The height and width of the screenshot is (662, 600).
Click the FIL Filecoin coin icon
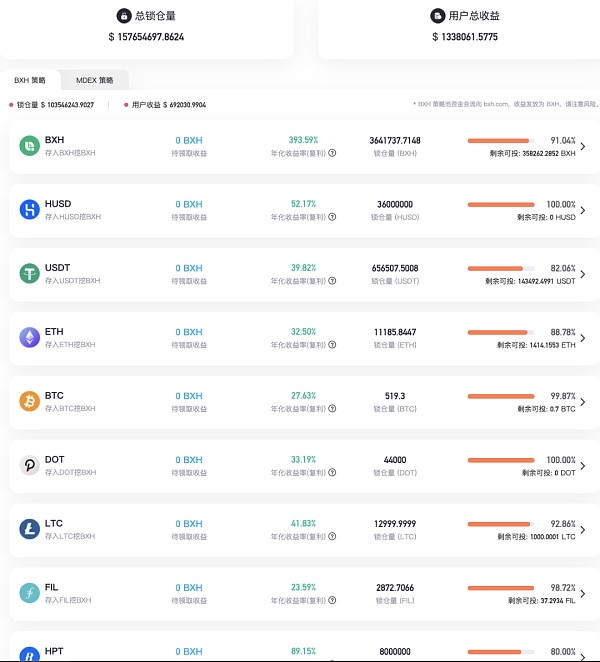click(29, 594)
